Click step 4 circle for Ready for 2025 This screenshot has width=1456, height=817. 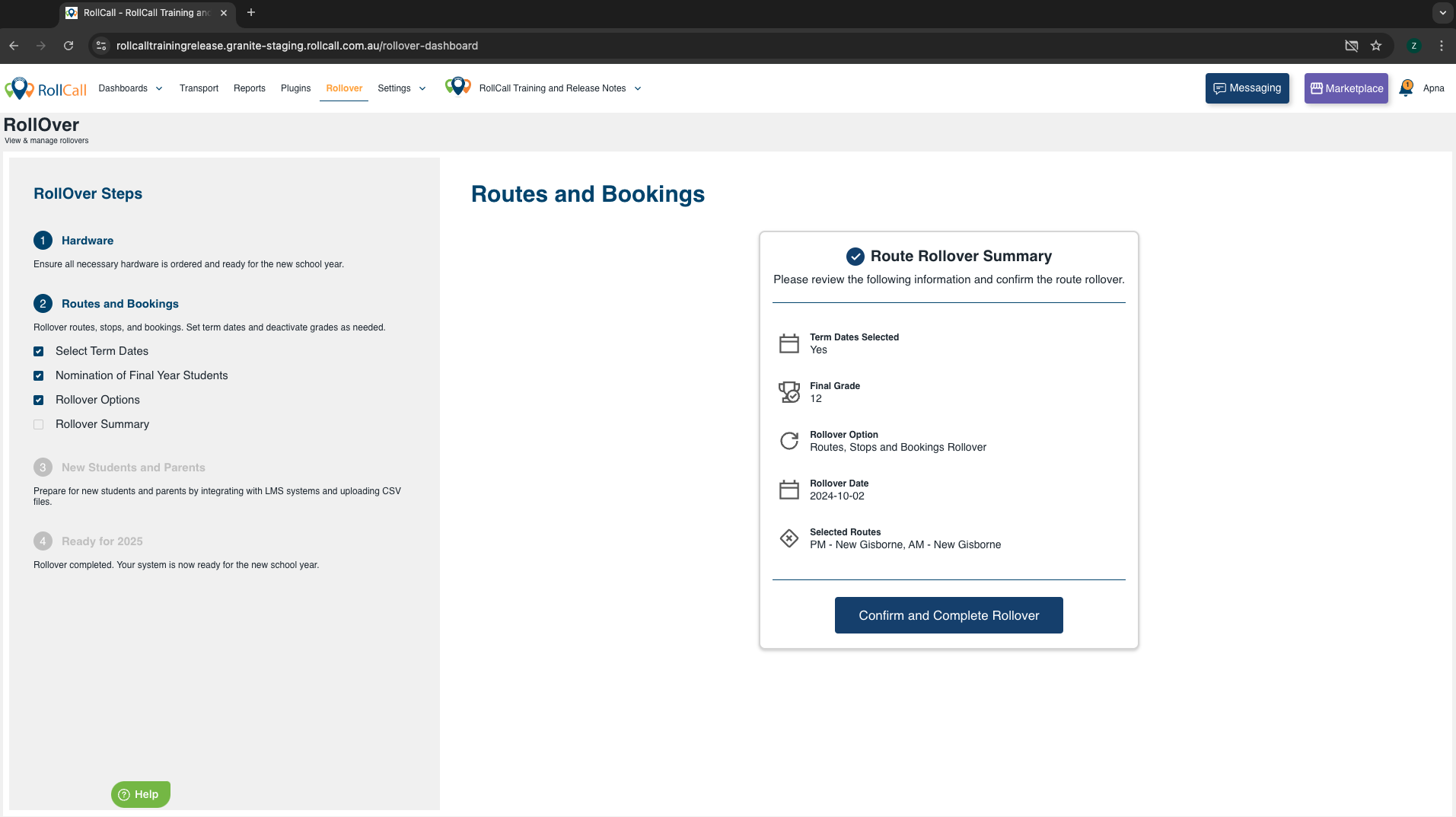pyautogui.click(x=43, y=541)
